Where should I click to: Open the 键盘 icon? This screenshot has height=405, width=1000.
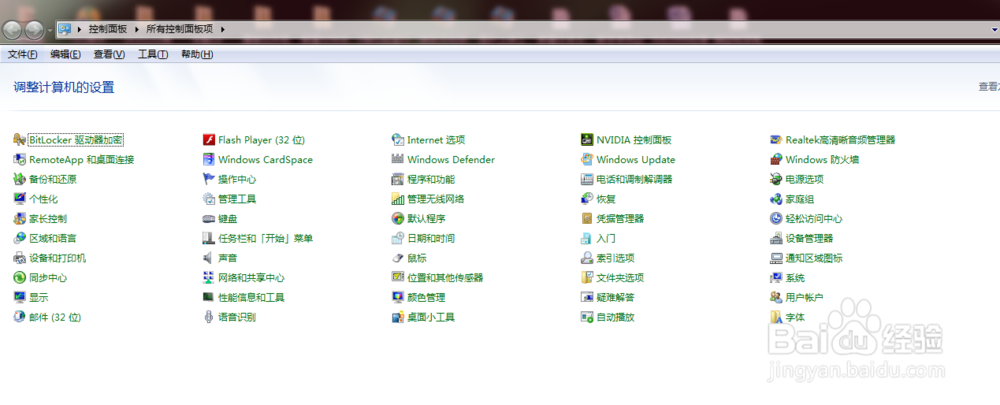click(208, 219)
